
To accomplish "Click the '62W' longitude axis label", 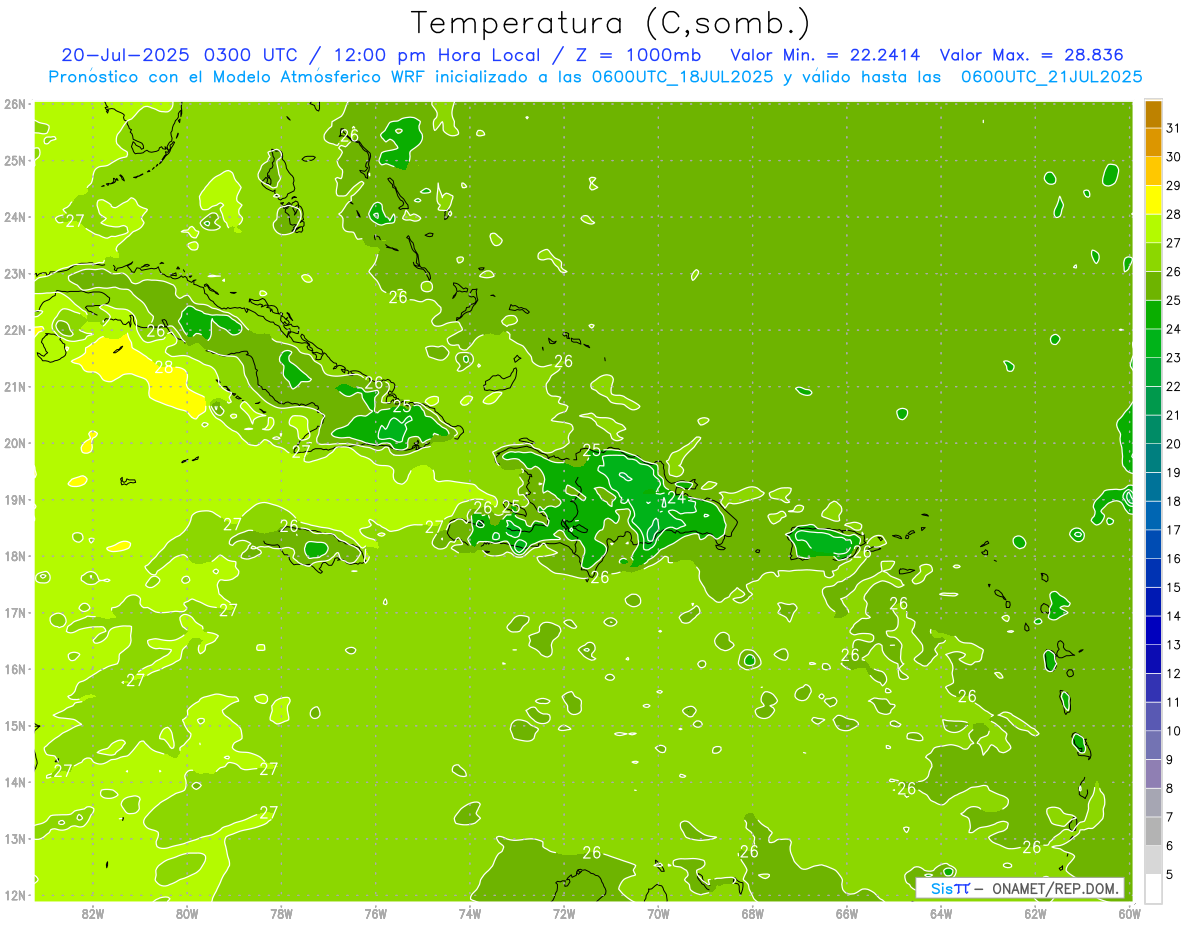I will [x=1035, y=913].
